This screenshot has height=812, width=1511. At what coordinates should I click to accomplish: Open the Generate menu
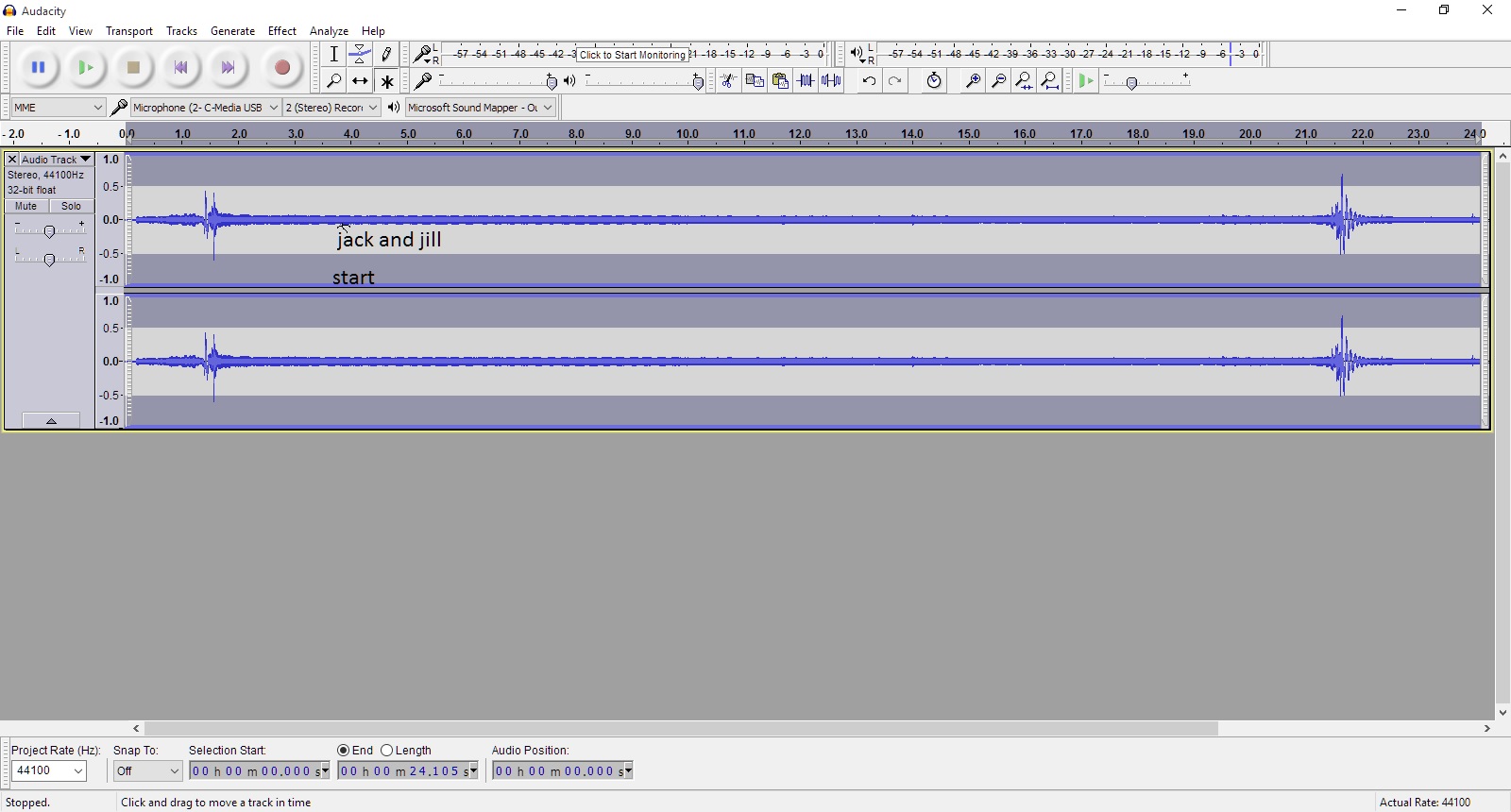(x=232, y=31)
